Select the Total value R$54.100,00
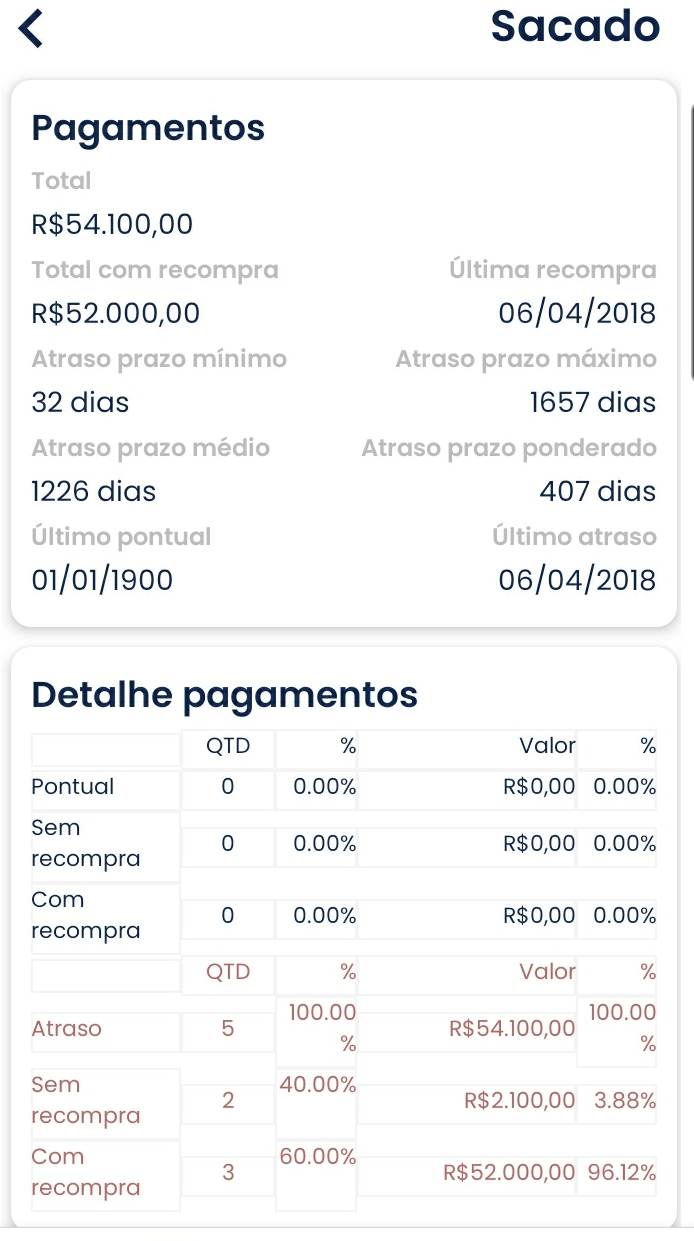The width and height of the screenshot is (694, 1241). 112,224
